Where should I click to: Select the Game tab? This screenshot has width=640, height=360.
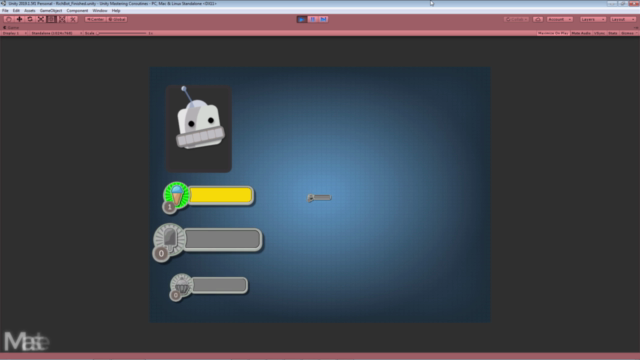click(x=11, y=27)
